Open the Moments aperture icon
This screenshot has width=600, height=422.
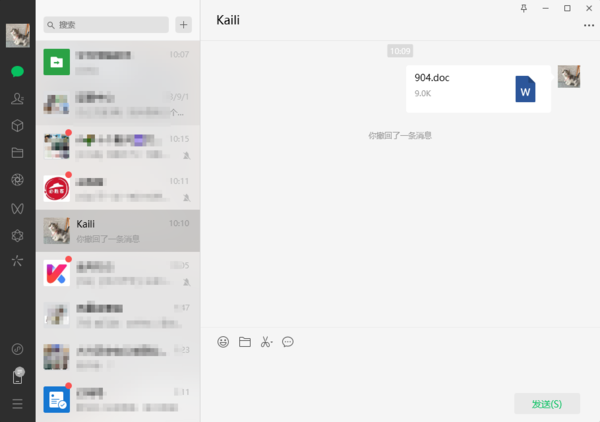click(x=17, y=180)
